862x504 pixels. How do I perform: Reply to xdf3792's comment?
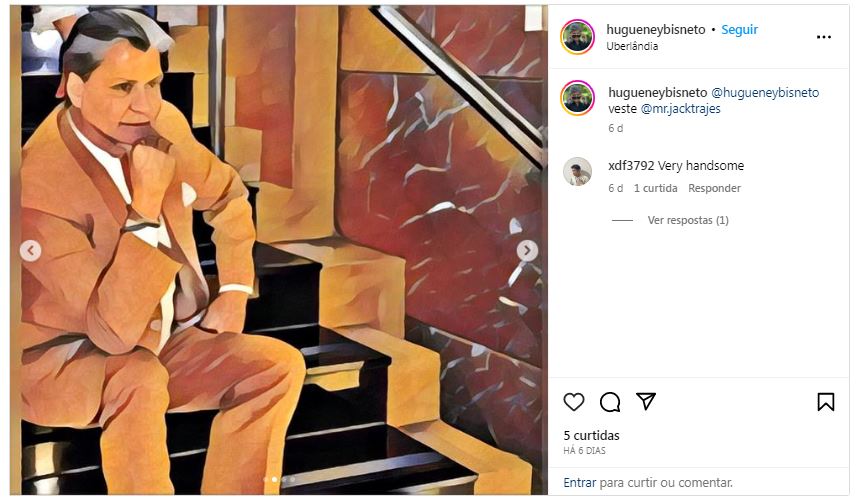point(714,188)
